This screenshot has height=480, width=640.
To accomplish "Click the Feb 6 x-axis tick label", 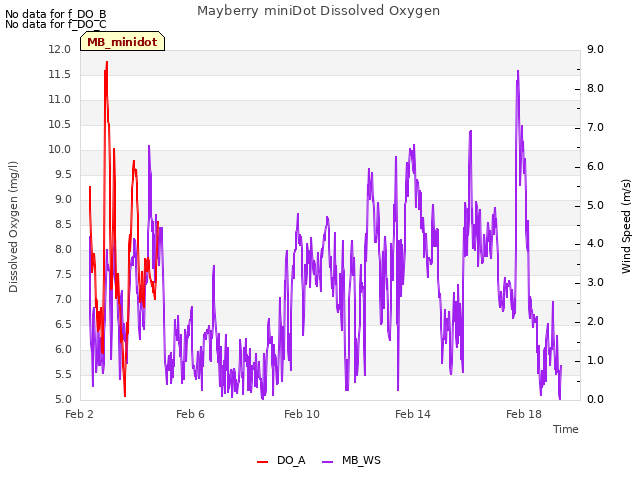I will coord(190,414).
